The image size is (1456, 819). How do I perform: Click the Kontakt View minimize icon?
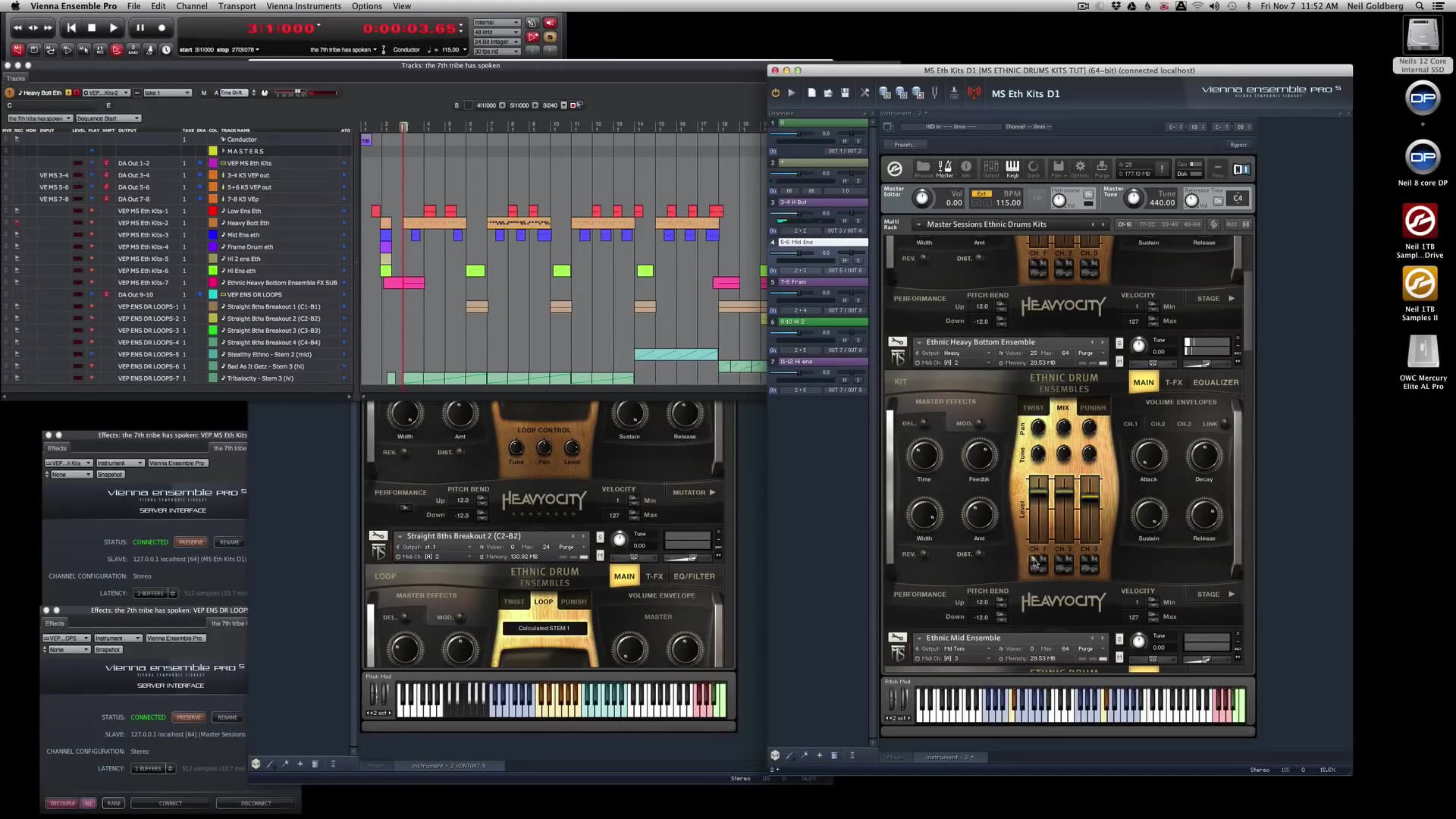coord(1218,168)
